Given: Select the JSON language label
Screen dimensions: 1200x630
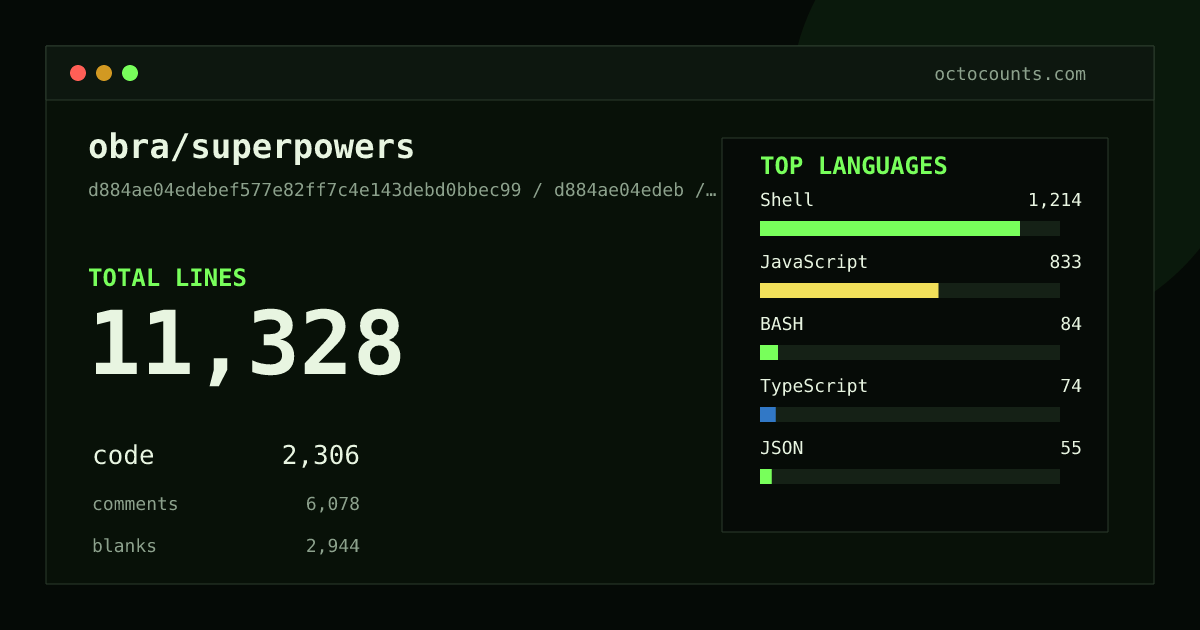Looking at the screenshot, I should click(781, 448).
